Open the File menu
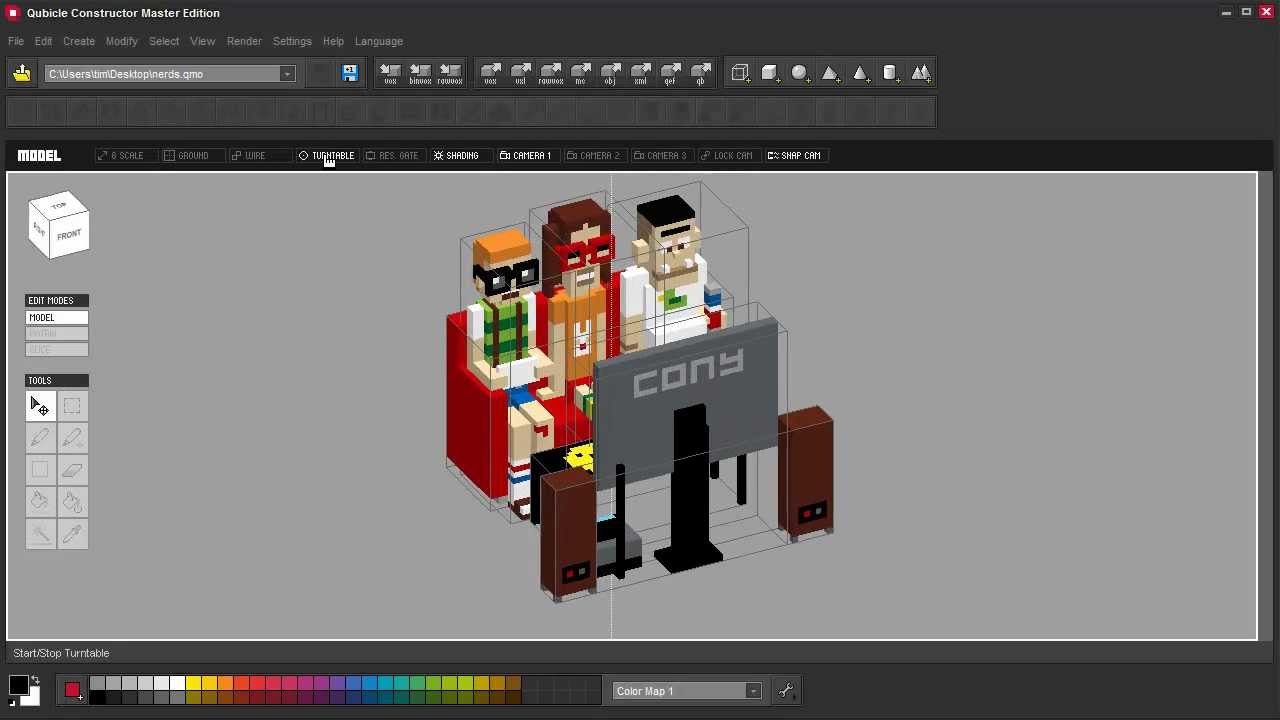 16,41
